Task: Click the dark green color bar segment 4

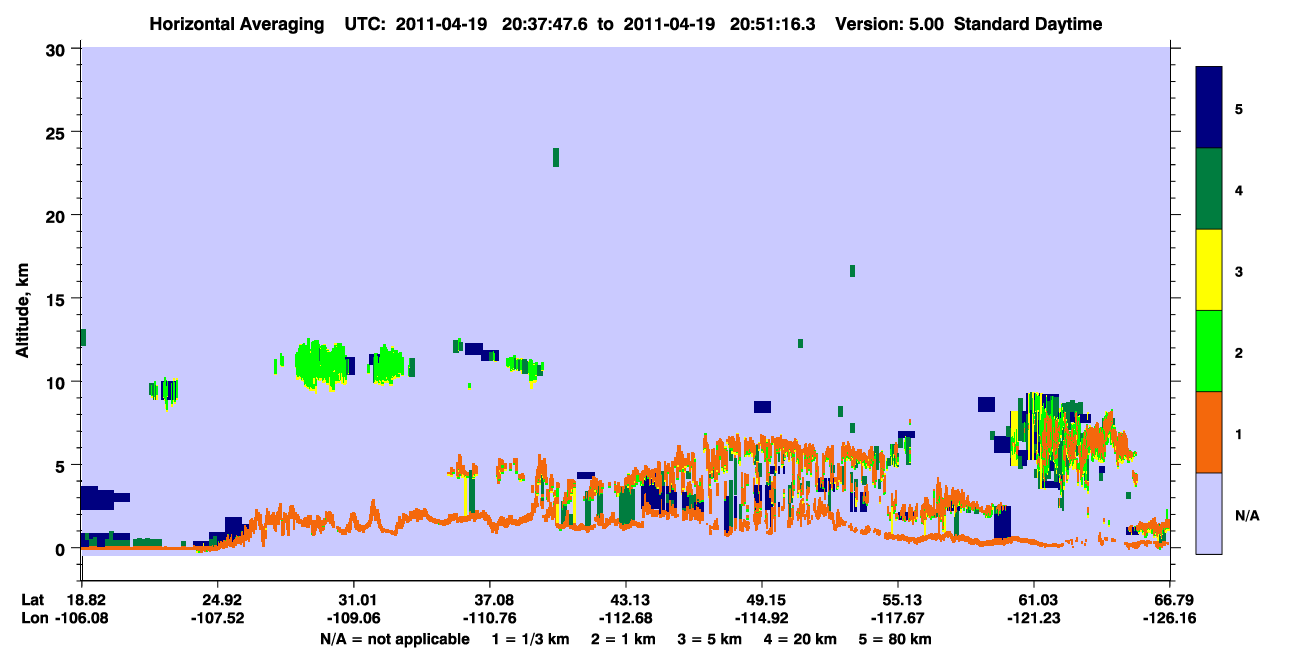Action: coord(1209,189)
